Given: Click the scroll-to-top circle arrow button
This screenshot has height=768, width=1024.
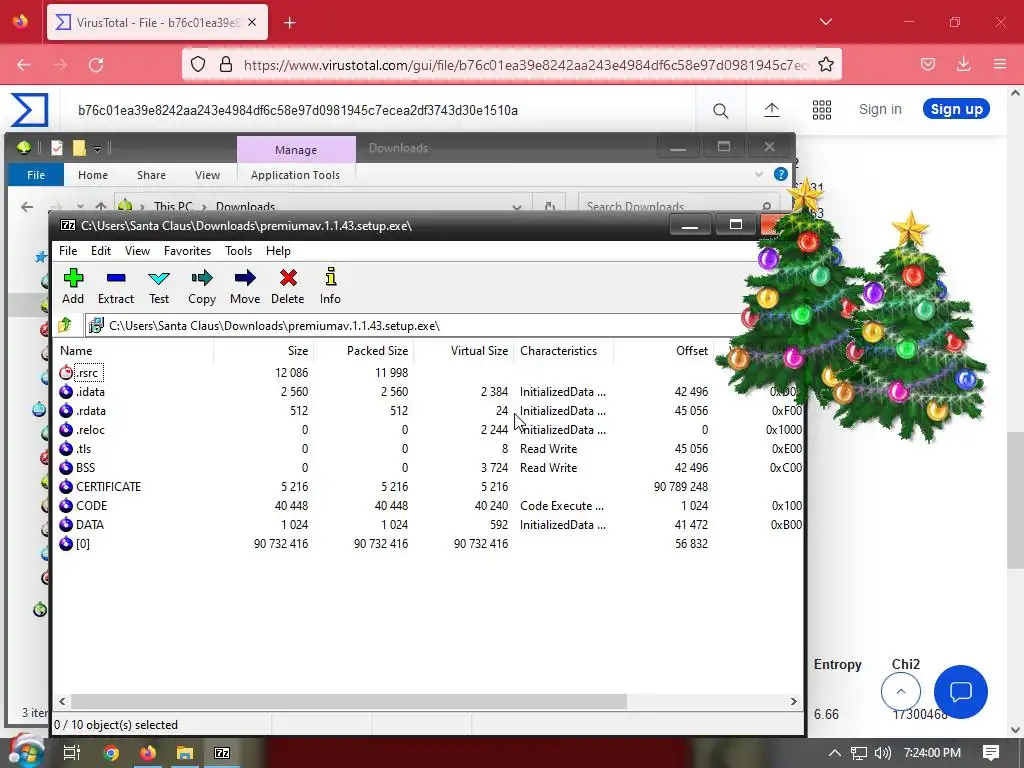Looking at the screenshot, I should coord(901,692).
